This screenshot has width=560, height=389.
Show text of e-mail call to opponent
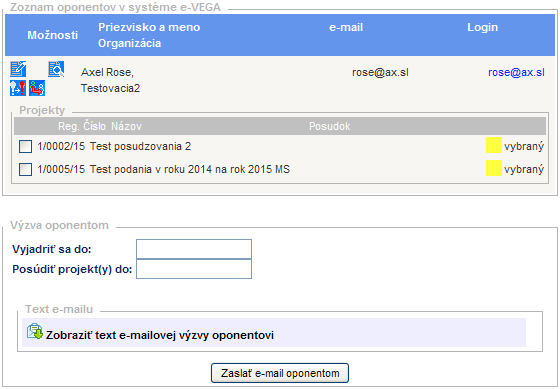(160, 335)
